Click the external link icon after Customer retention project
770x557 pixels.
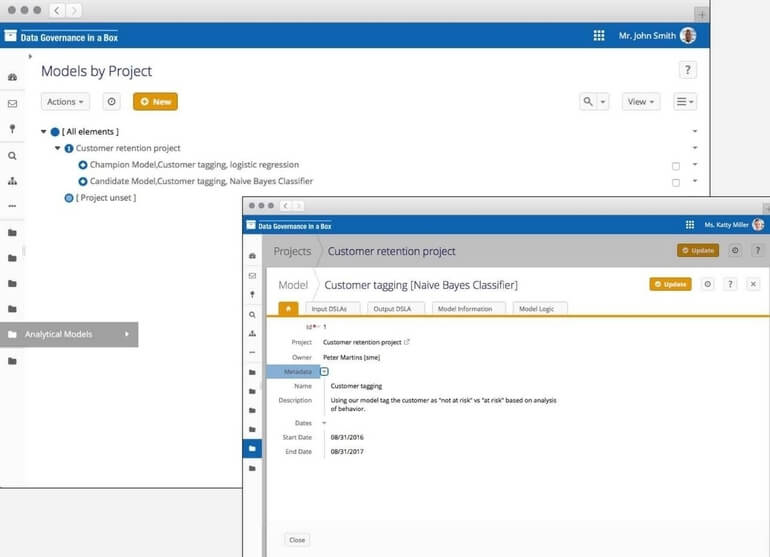click(406, 342)
